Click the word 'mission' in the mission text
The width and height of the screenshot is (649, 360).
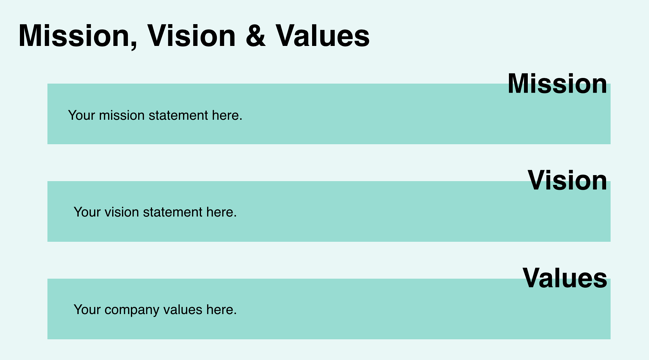pyautogui.click(x=122, y=115)
